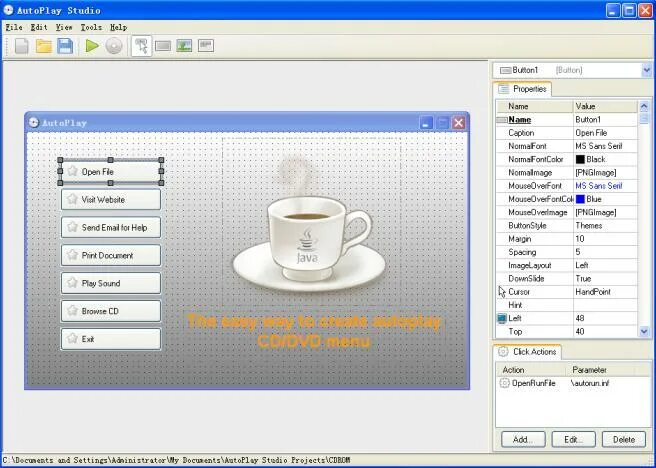Screen dimensions: 656x468
Task: Open the Button1 object selector dropdown
Action: 646,70
